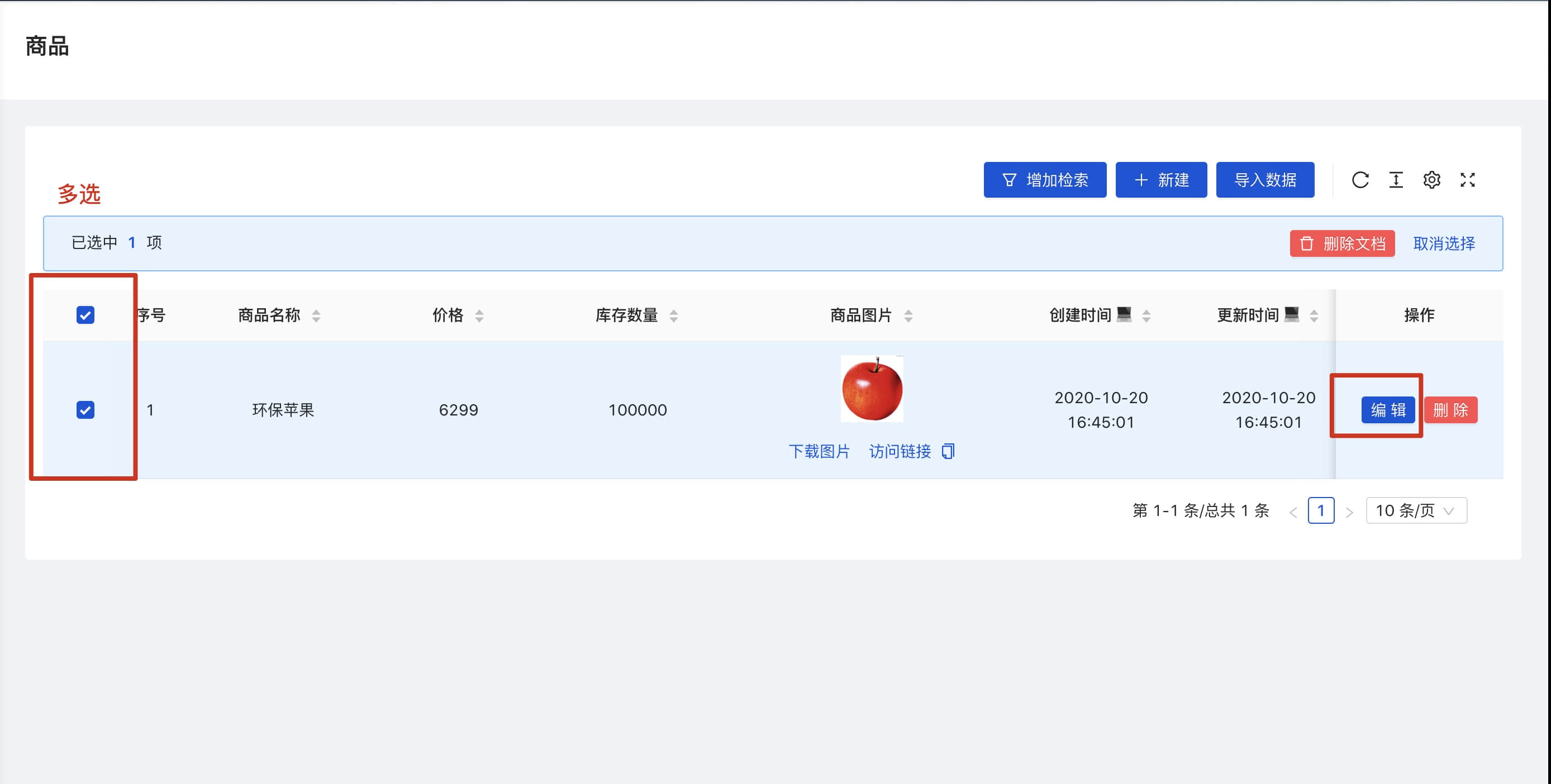Go to next page arrow
The width and height of the screenshot is (1551, 784).
pyautogui.click(x=1349, y=512)
